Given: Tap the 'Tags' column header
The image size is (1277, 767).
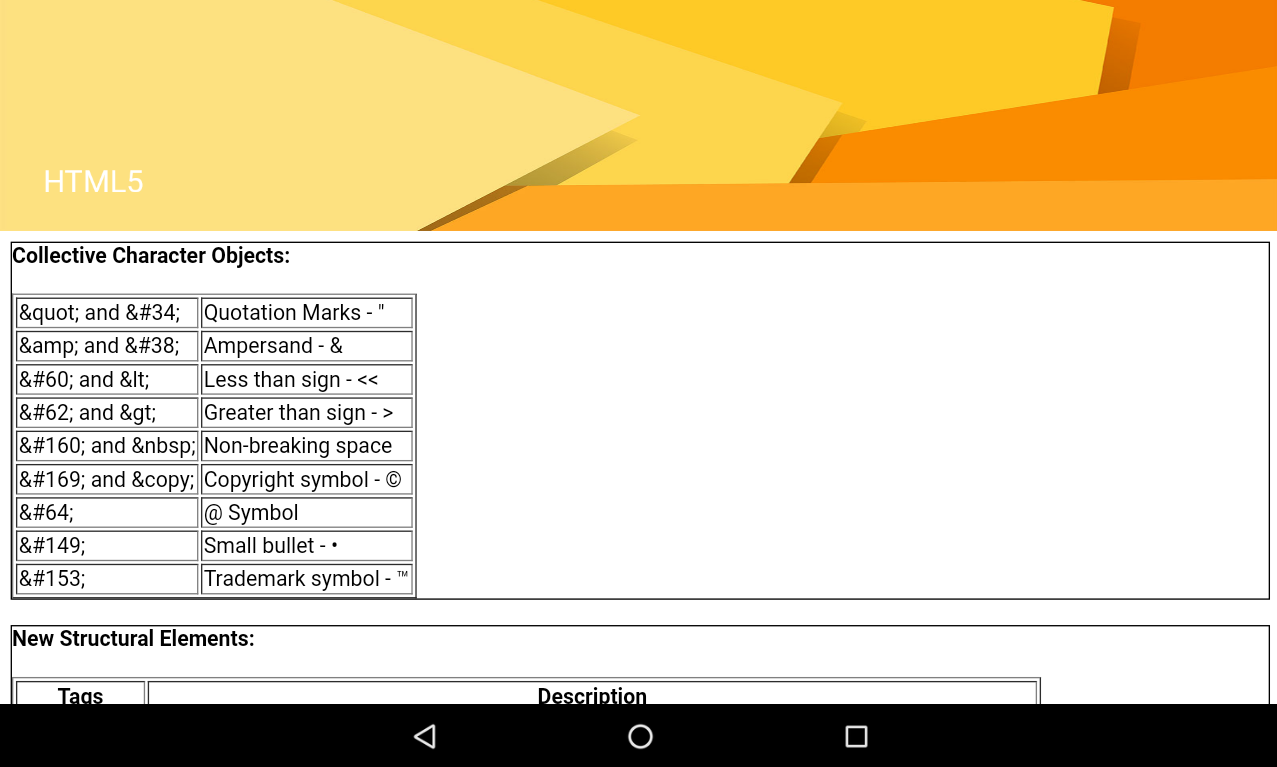Looking at the screenshot, I should pyautogui.click(x=81, y=694).
